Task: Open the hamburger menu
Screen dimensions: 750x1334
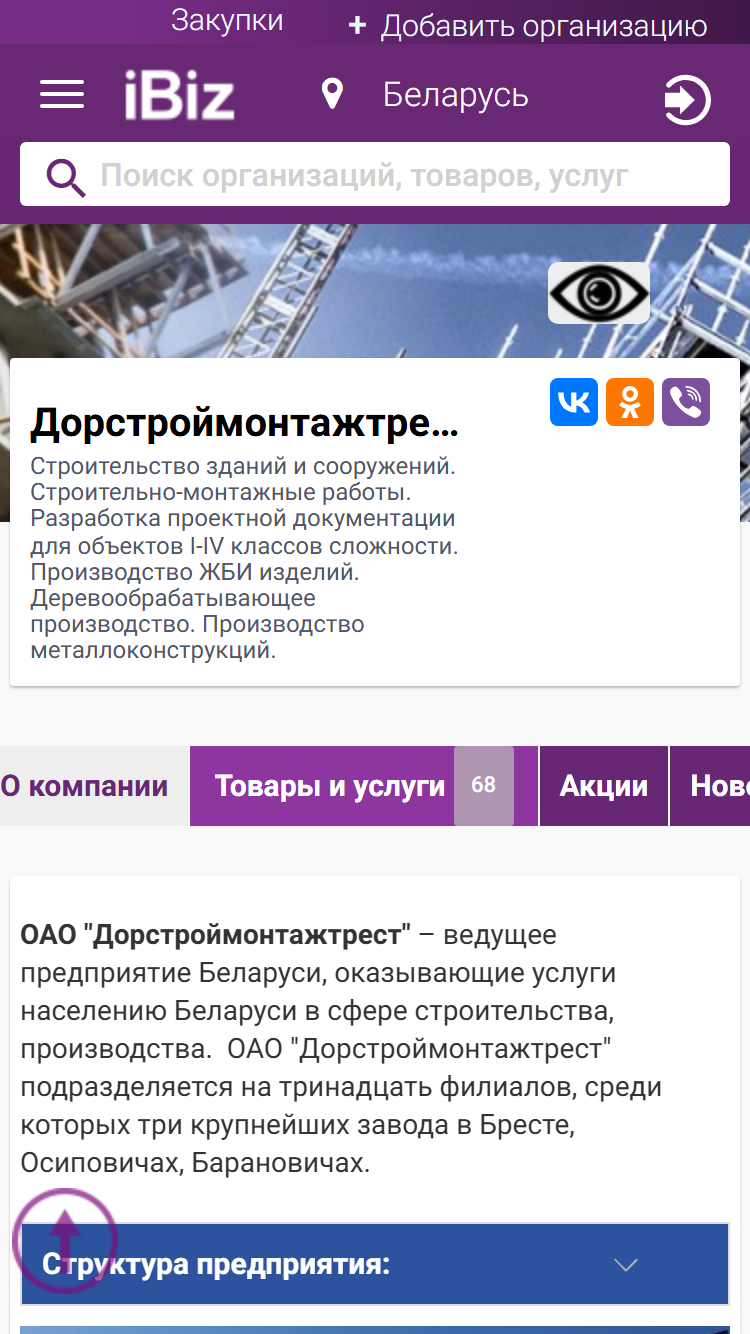Action: coord(62,95)
